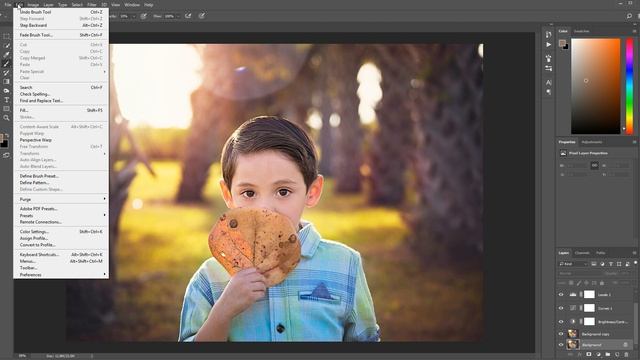The width and height of the screenshot is (640, 360).
Task: Open the Image menu
Action: [x=33, y=5]
